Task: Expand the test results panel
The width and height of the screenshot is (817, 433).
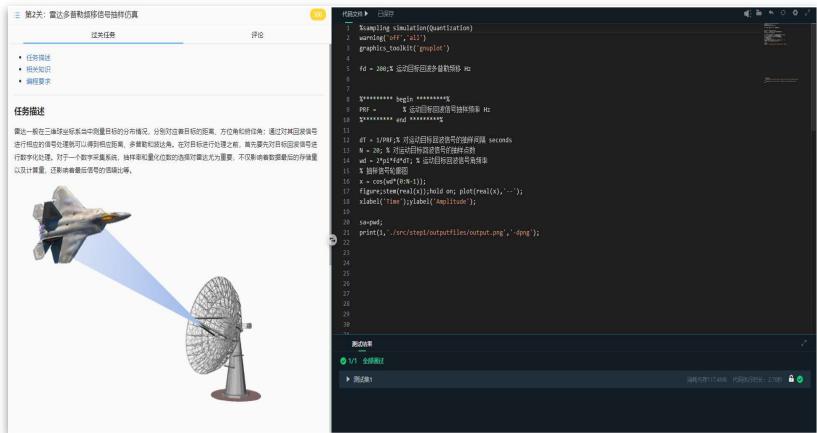Action: tap(802, 343)
